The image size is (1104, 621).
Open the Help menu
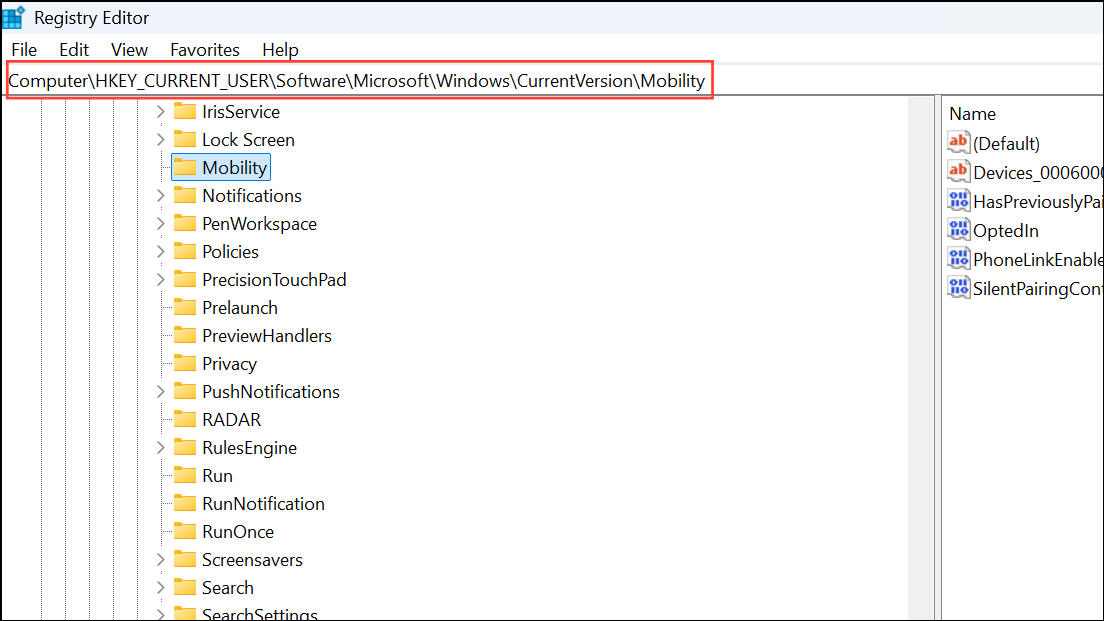point(280,50)
